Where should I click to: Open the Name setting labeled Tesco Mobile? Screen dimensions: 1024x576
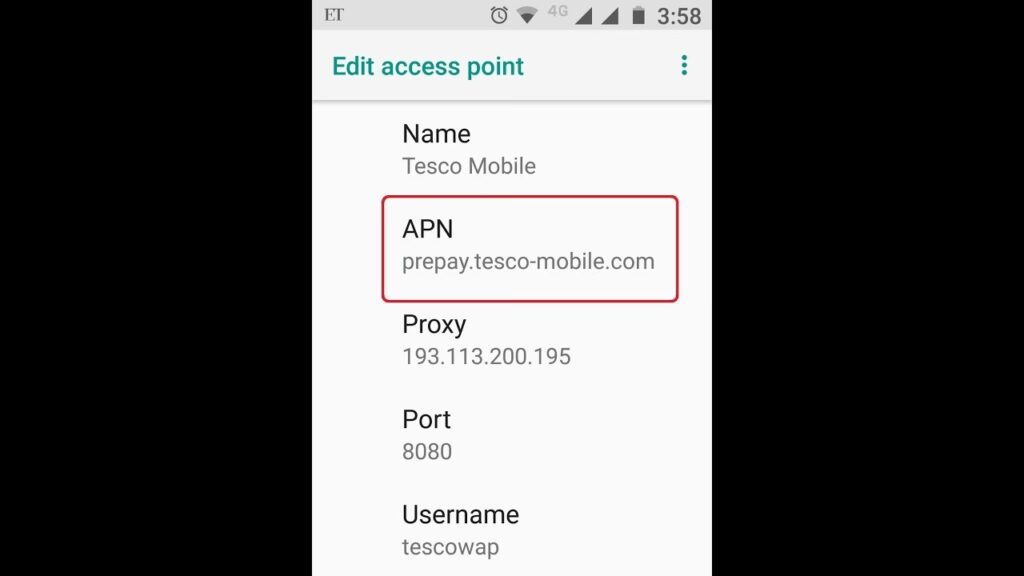[x=512, y=150]
